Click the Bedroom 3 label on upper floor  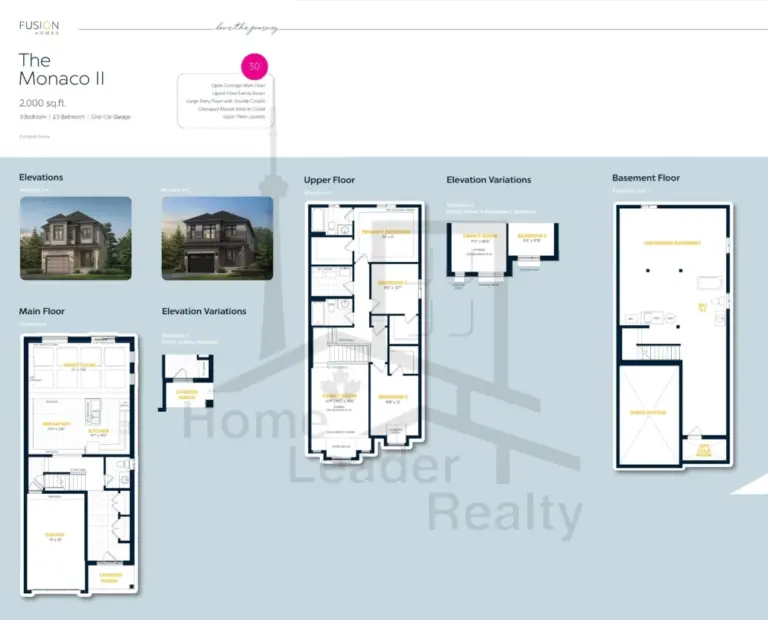tap(393, 397)
